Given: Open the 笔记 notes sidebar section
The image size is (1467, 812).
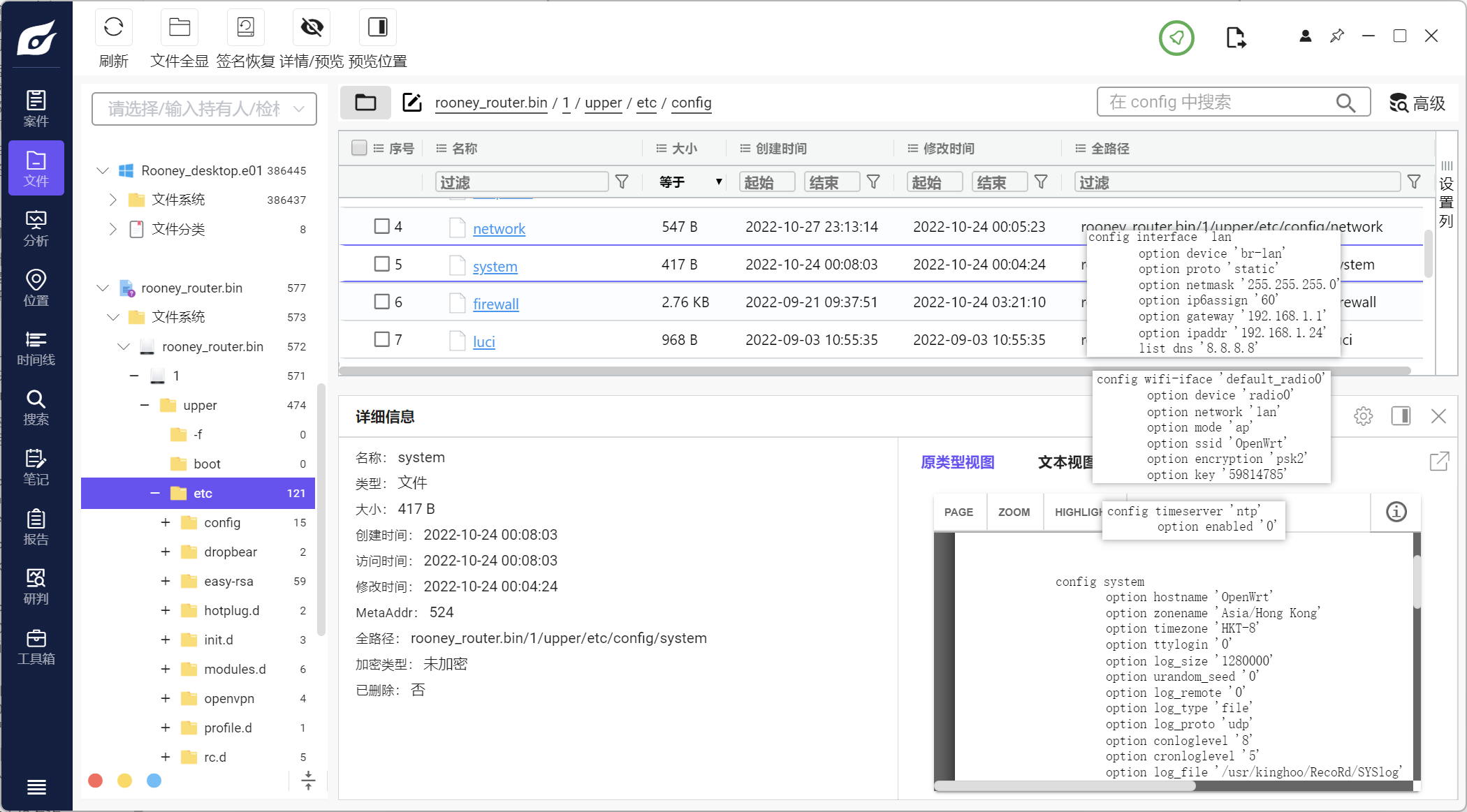Looking at the screenshot, I should [x=36, y=466].
